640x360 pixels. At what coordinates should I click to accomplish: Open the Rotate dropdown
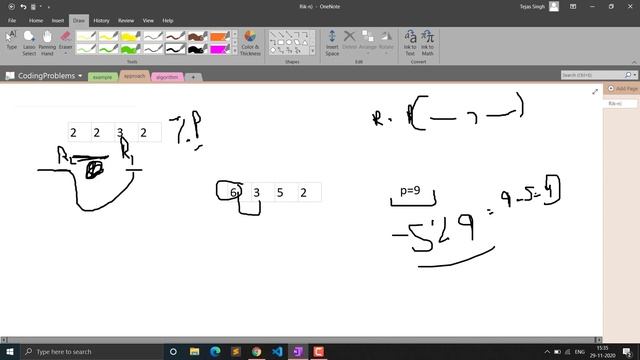(x=386, y=42)
